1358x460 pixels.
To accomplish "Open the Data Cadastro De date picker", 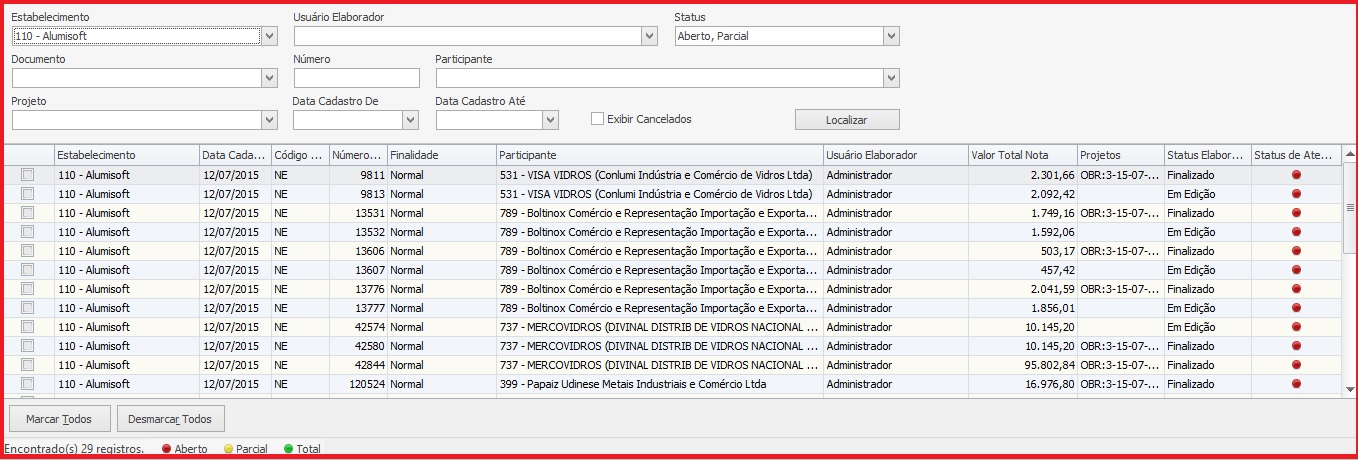I will click(x=410, y=120).
